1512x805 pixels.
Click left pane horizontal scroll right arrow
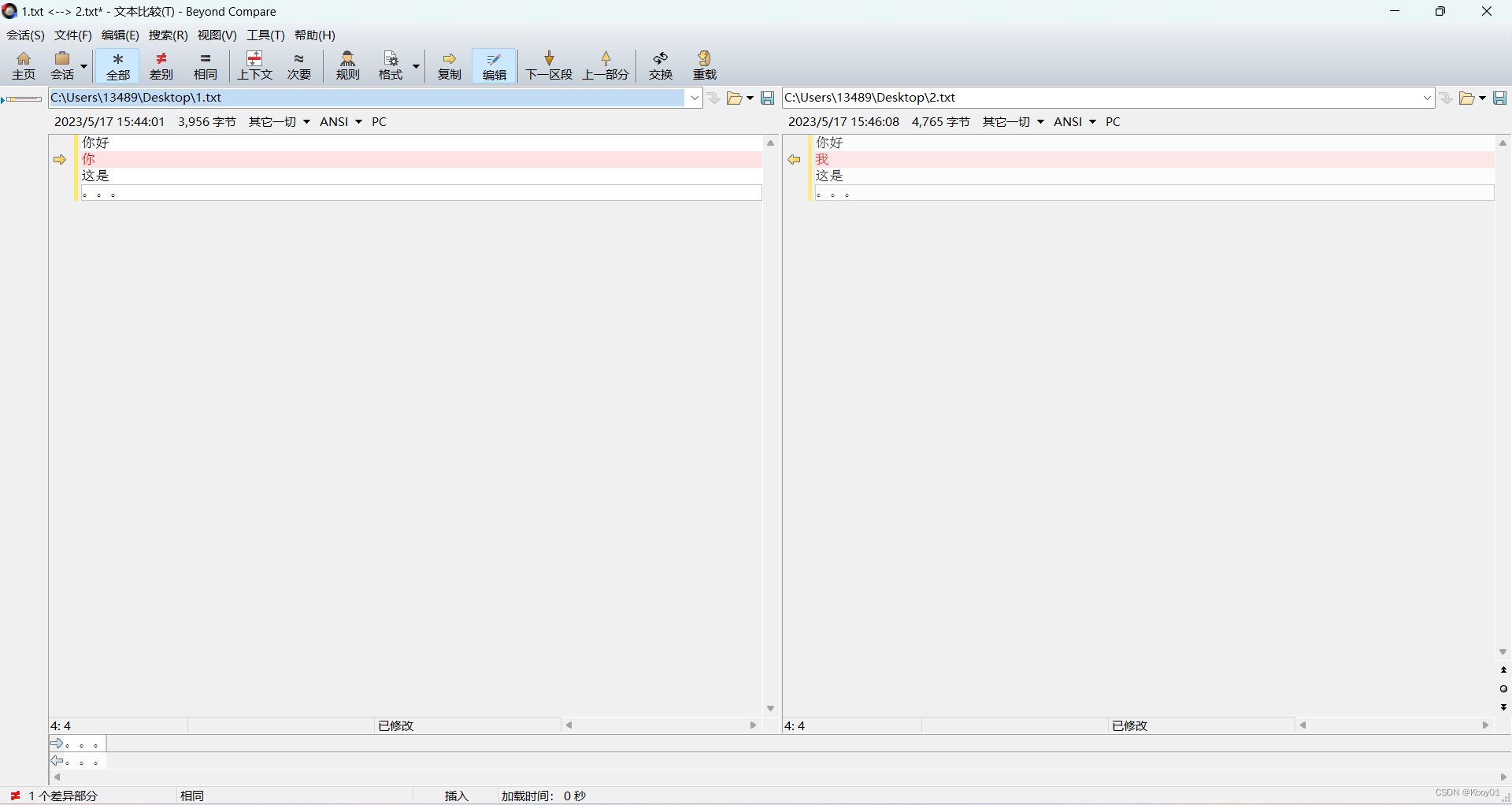tap(753, 725)
